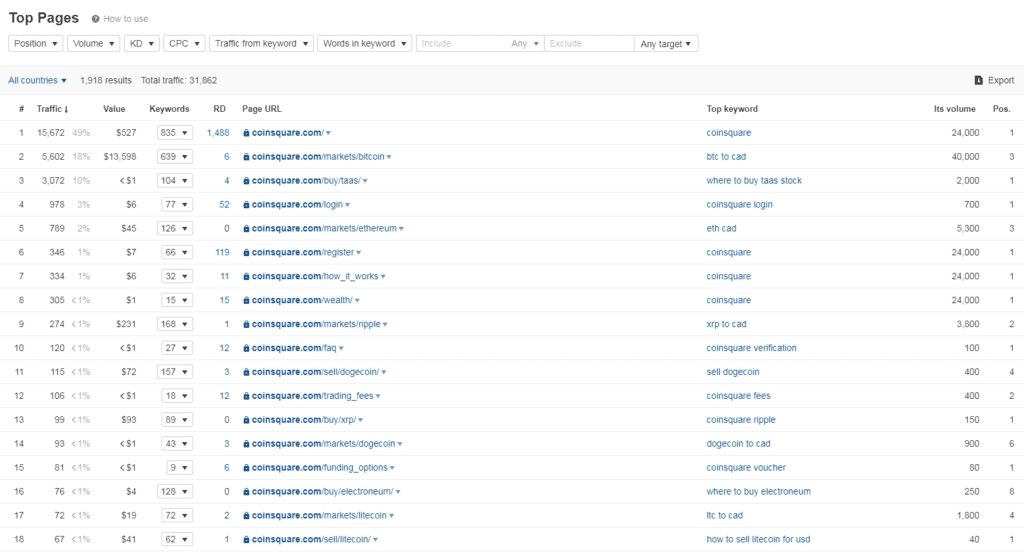Expand the arrow after coinsquare.com/markets/litecoin
The image size is (1024, 554).
[x=391, y=516]
